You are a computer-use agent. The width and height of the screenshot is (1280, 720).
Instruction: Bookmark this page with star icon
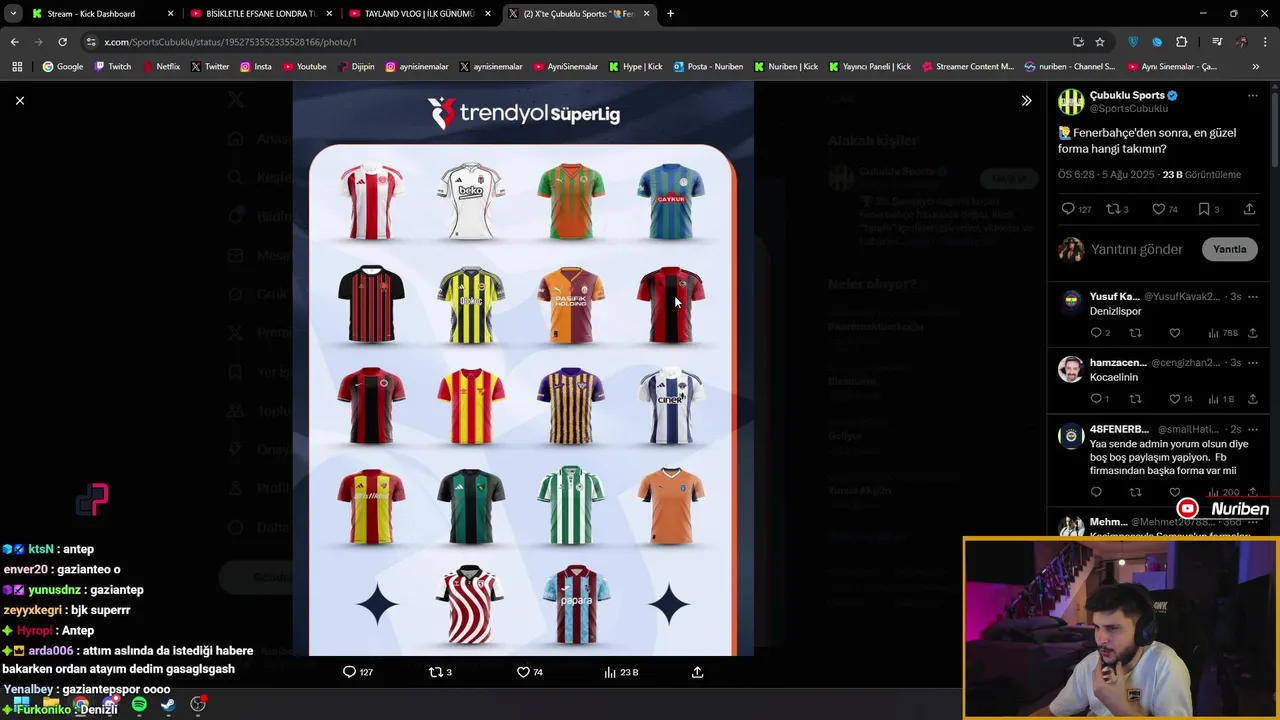(x=1100, y=42)
